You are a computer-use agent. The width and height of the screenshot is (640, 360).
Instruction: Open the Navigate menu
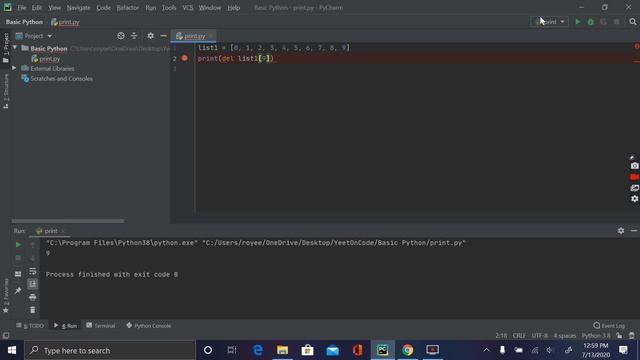(x=78, y=8)
